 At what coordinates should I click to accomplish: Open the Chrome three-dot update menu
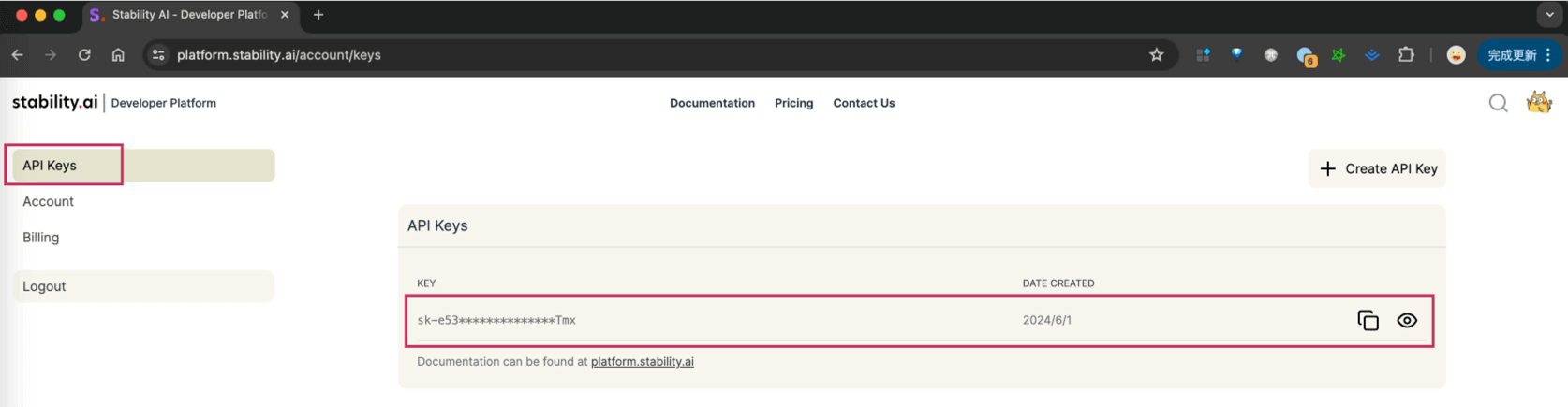[1548, 55]
